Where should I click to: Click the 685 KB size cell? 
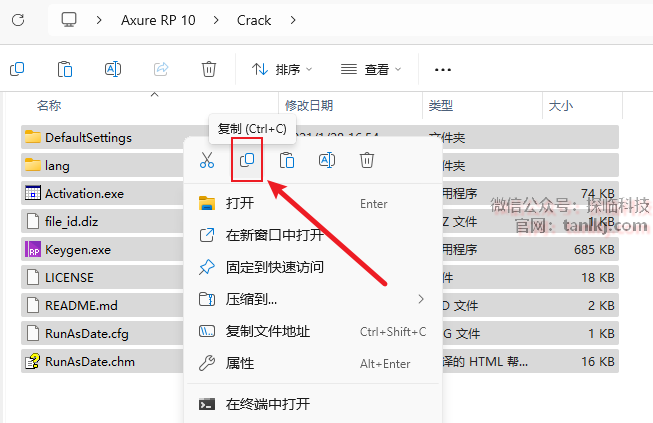coord(594,249)
